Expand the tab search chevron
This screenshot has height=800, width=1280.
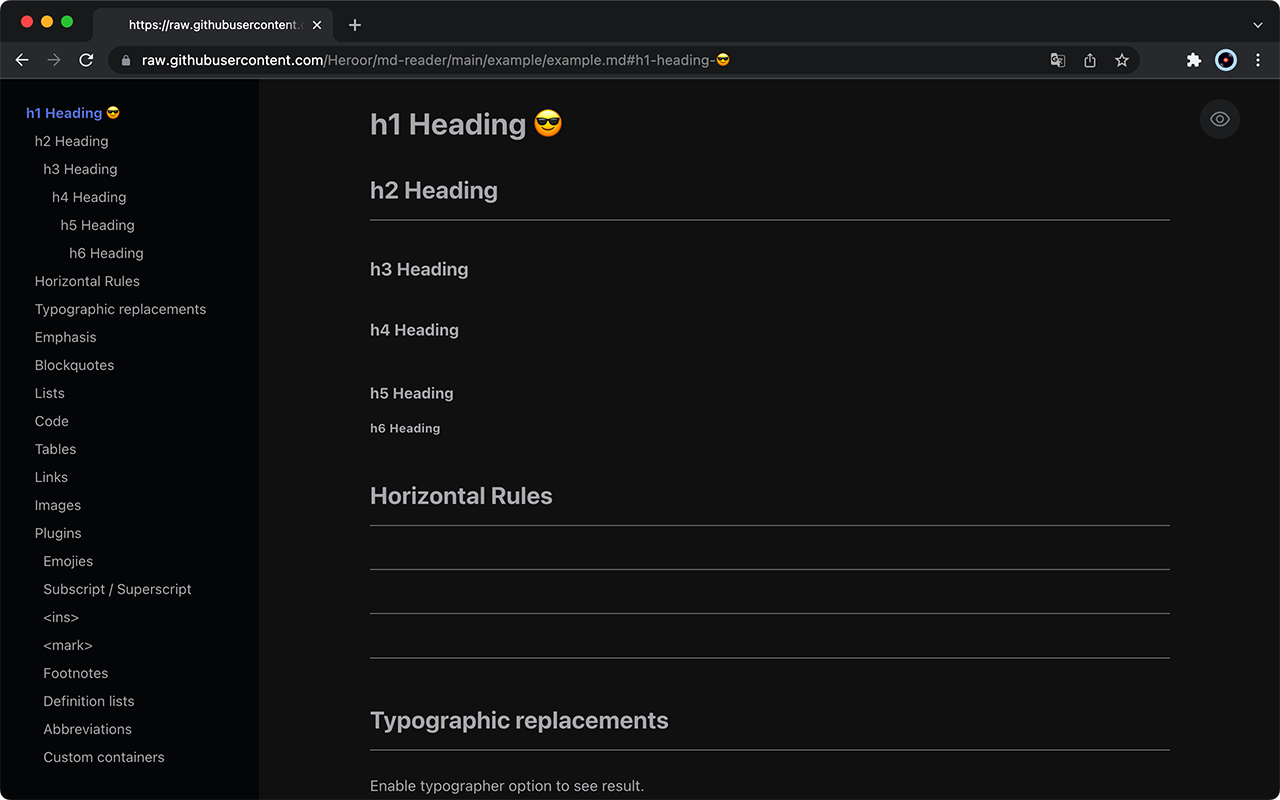tap(1257, 24)
